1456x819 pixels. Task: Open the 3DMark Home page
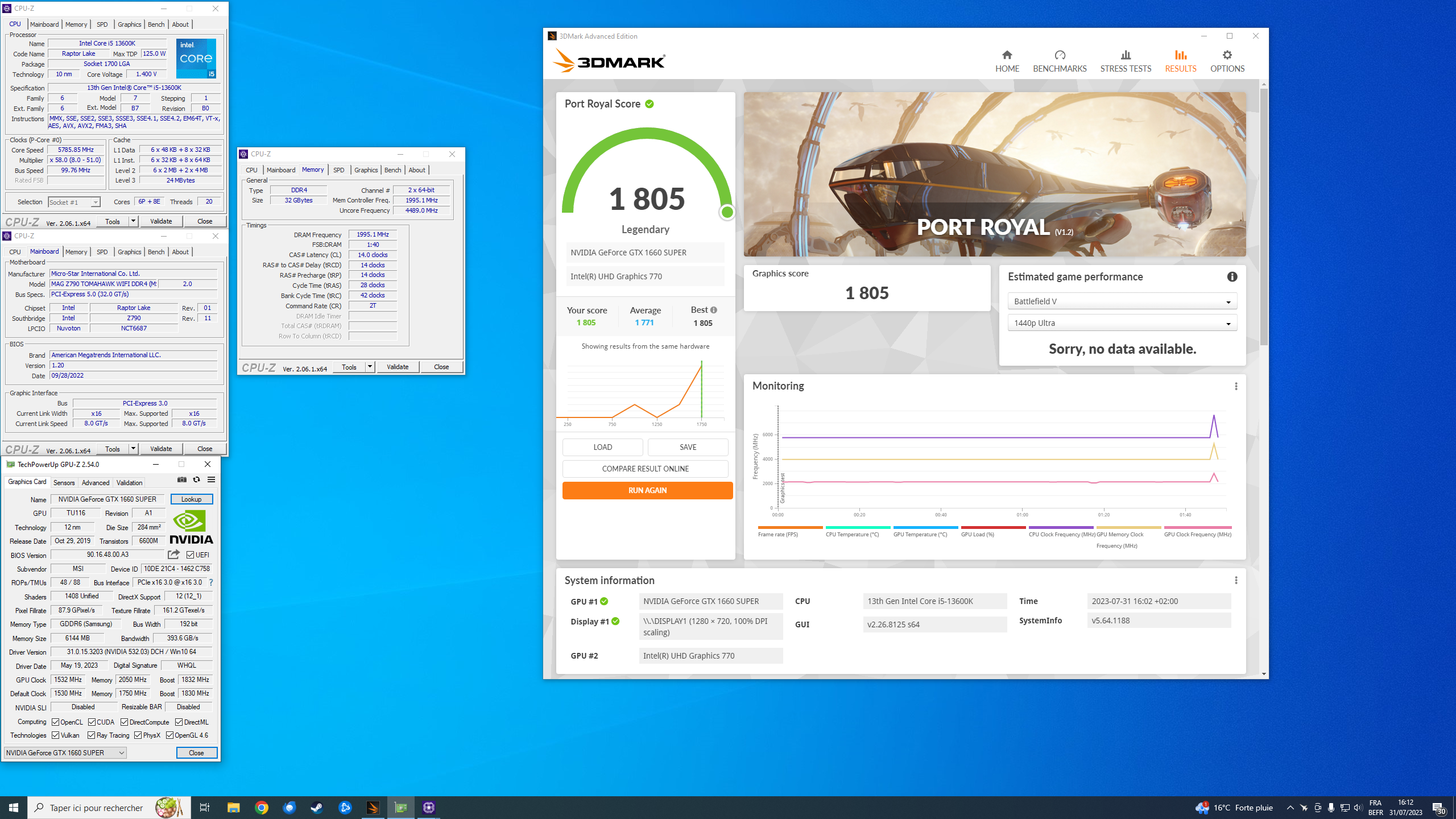[1007, 61]
